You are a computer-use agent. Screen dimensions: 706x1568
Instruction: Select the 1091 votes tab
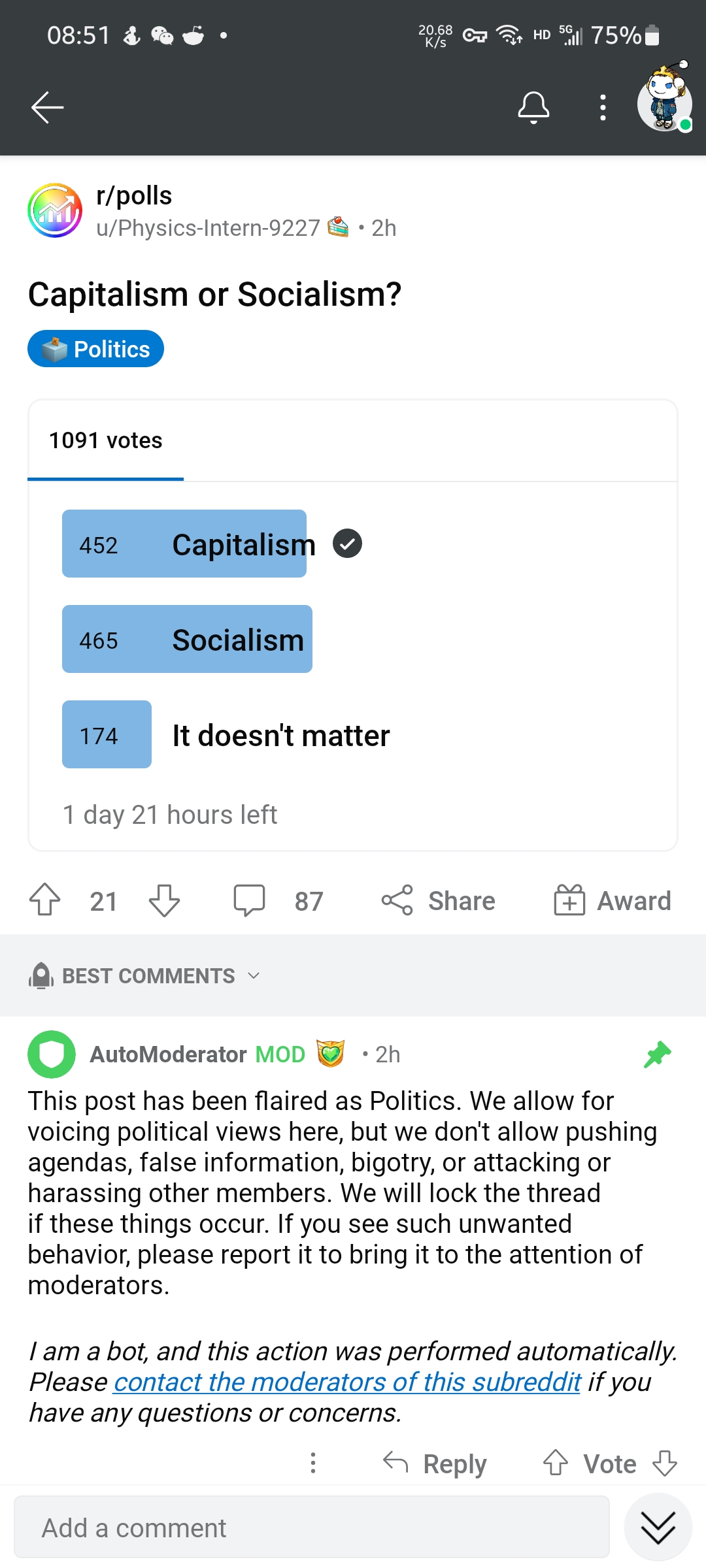point(105,440)
